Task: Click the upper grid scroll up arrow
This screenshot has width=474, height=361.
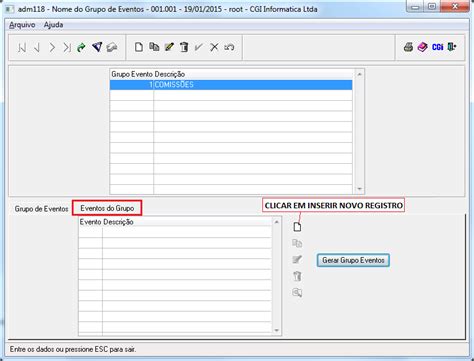Action: point(359,74)
